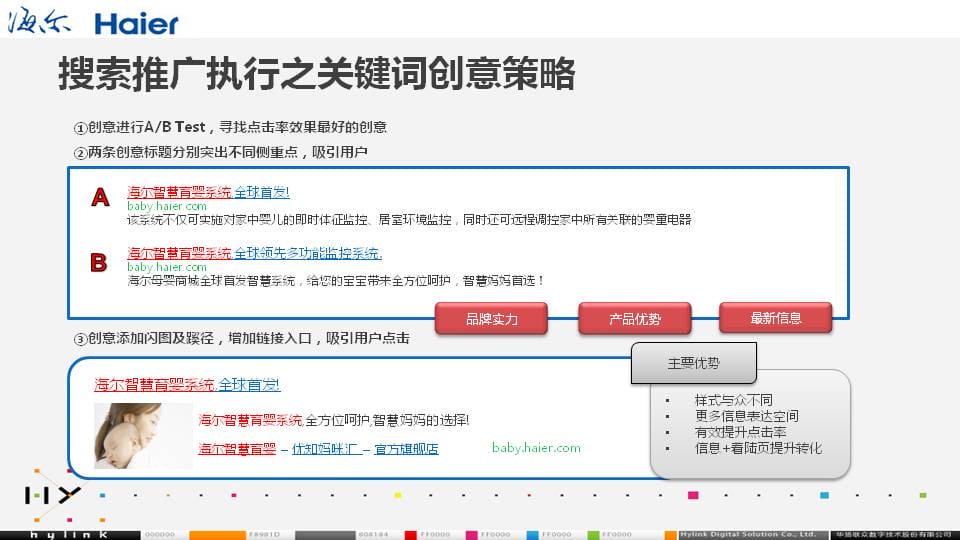
Task: Click point ③ 创意添加闪图及蹊径 text
Action: [241, 338]
